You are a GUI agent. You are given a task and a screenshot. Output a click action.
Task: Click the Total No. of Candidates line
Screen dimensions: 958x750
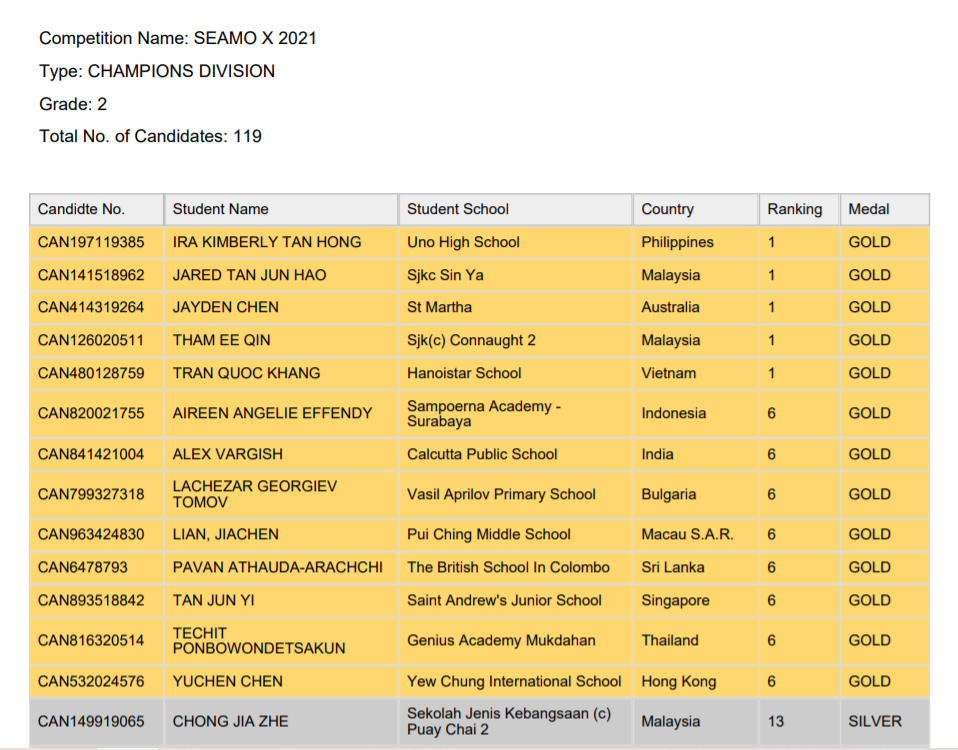tap(150, 136)
